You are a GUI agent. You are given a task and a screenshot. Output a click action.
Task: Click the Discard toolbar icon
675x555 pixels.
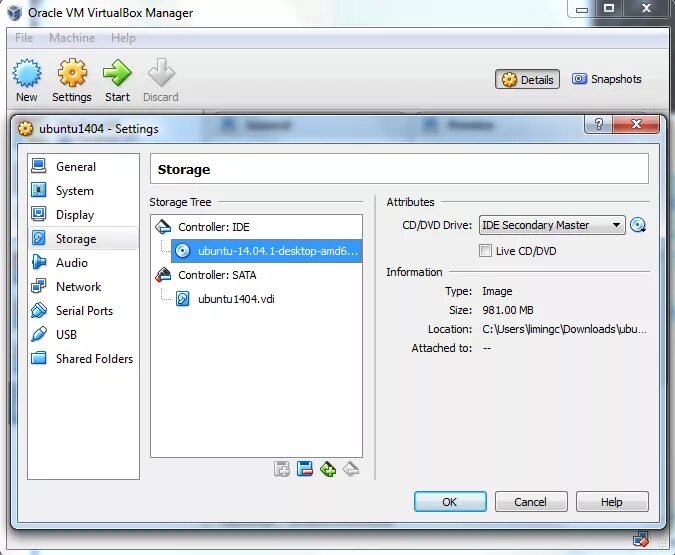(161, 73)
